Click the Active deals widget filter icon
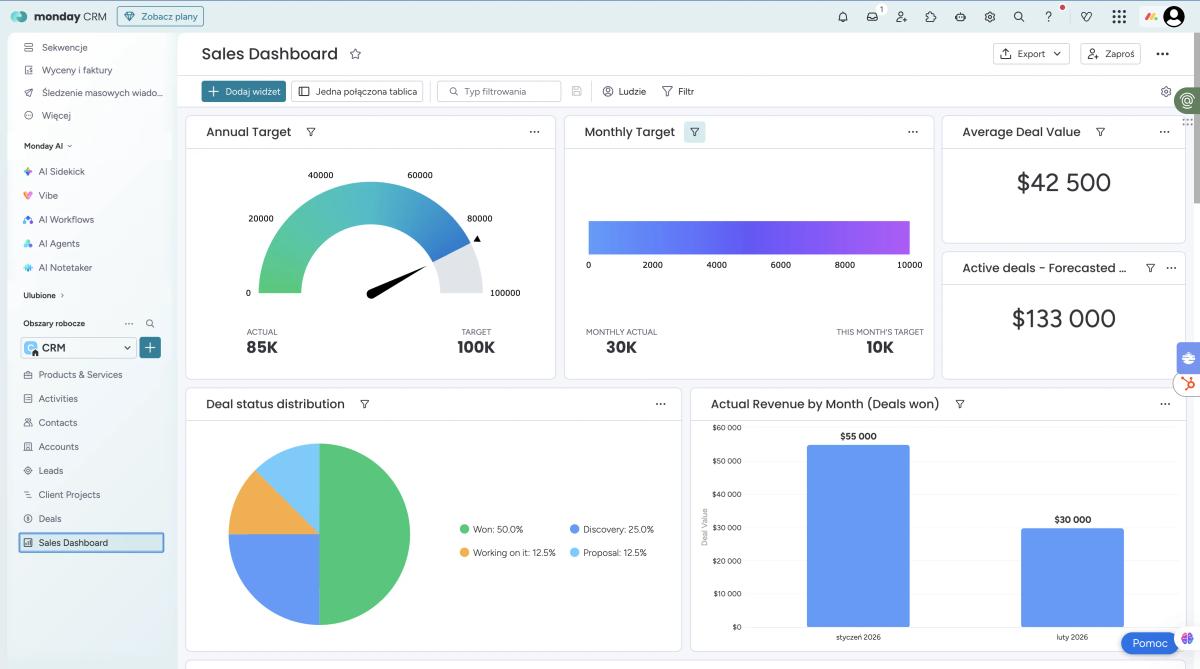Screen dimensions: 1200x669 pyautogui.click(x=1150, y=268)
